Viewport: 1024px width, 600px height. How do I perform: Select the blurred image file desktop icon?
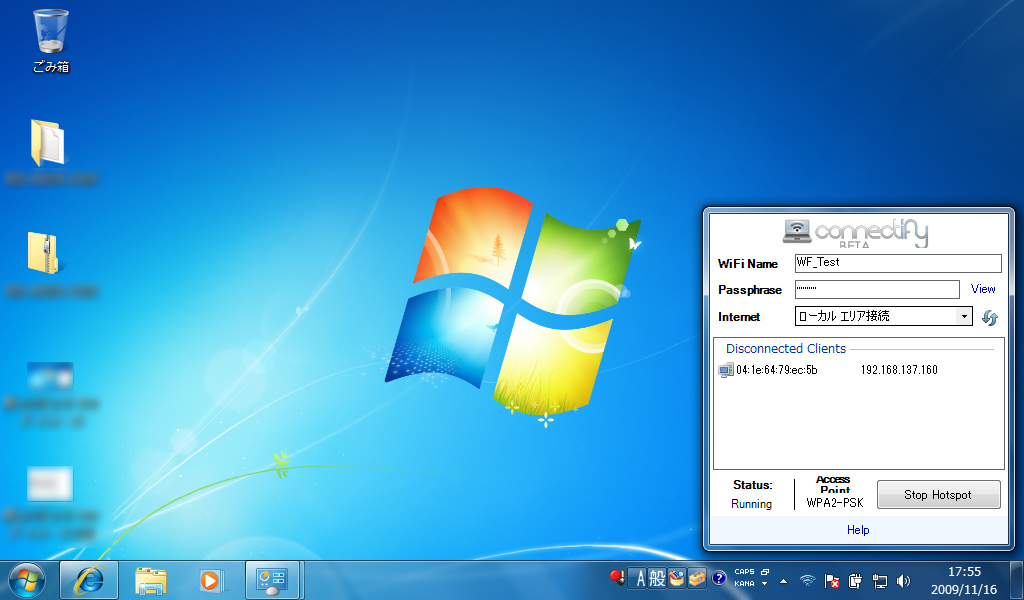pos(50,377)
